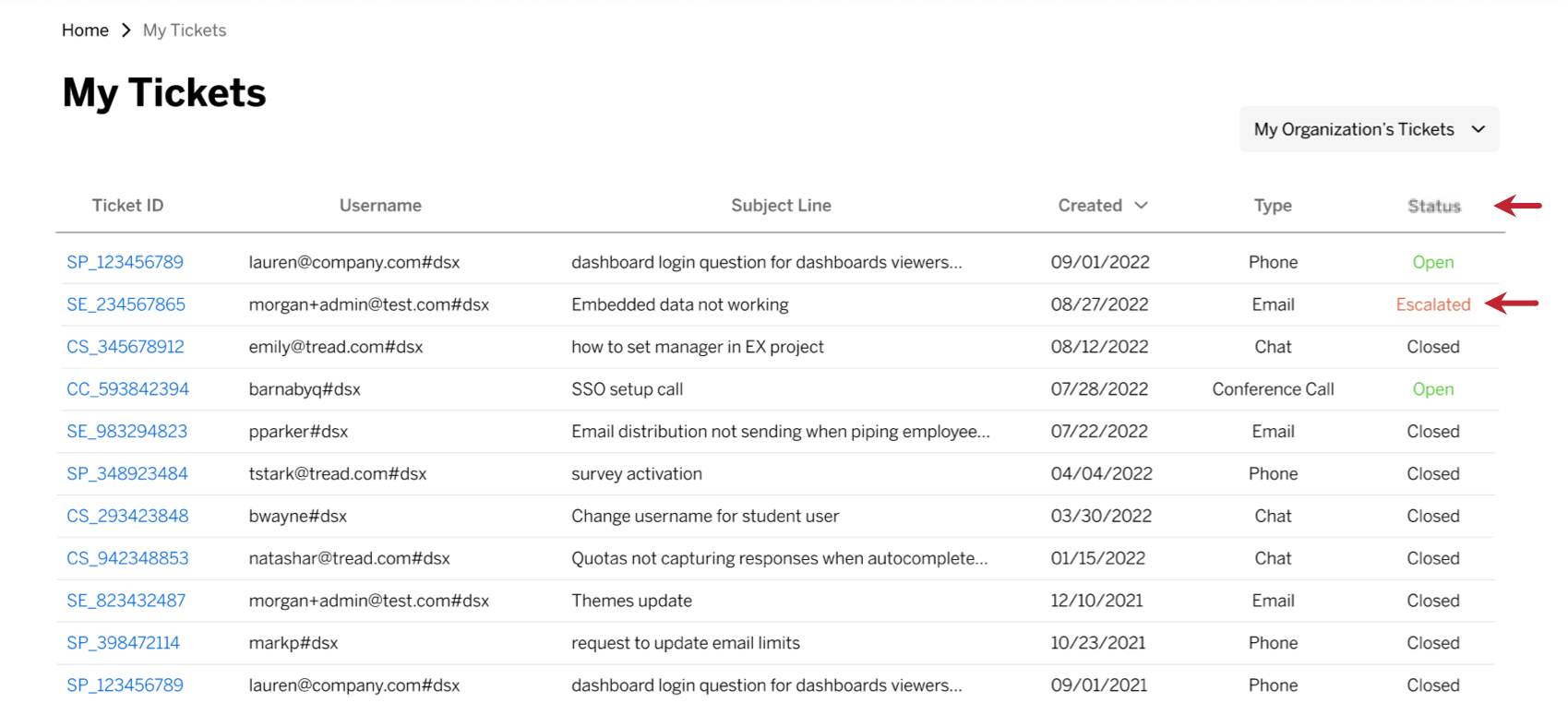Open the My Organization's Tickets dropdown
Viewport: 1568px width, 703px height.
pyautogui.click(x=1369, y=129)
